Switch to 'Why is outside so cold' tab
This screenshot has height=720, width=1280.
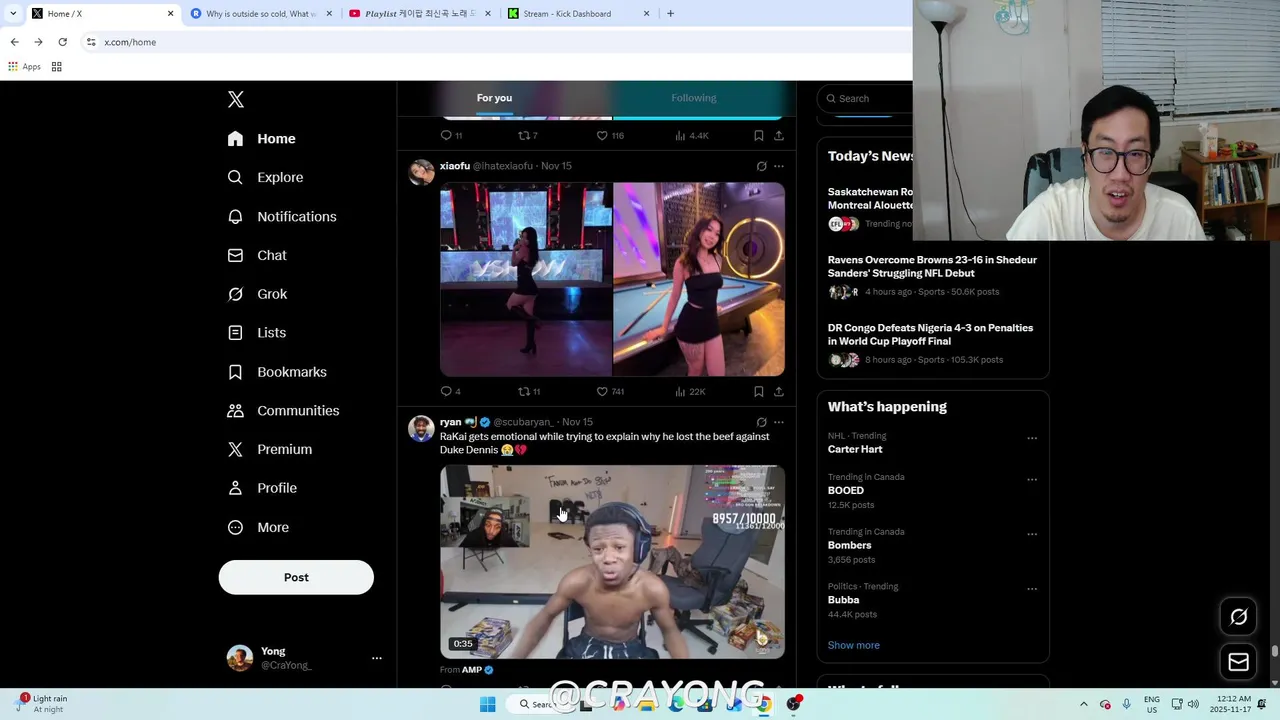(x=259, y=14)
